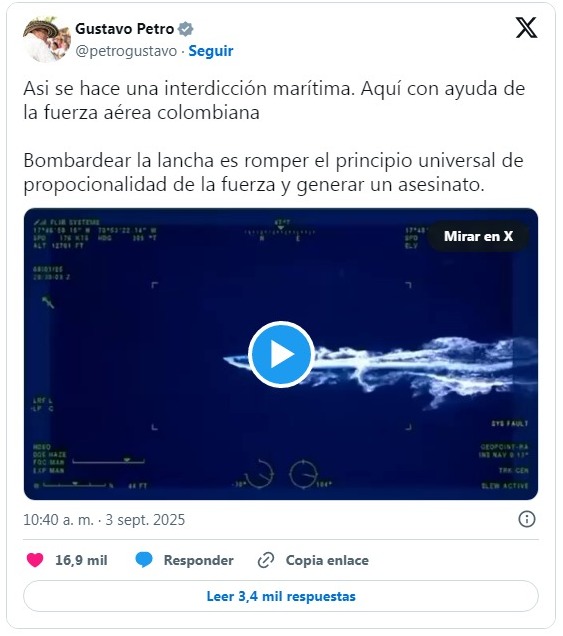
Task: Click Gustavo Petro's profile avatar
Action: click(47, 39)
